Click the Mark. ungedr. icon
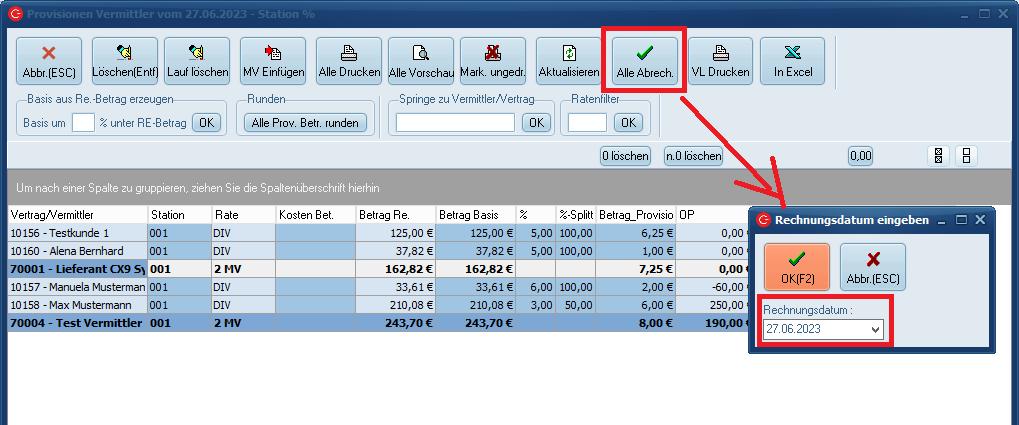 click(x=493, y=62)
